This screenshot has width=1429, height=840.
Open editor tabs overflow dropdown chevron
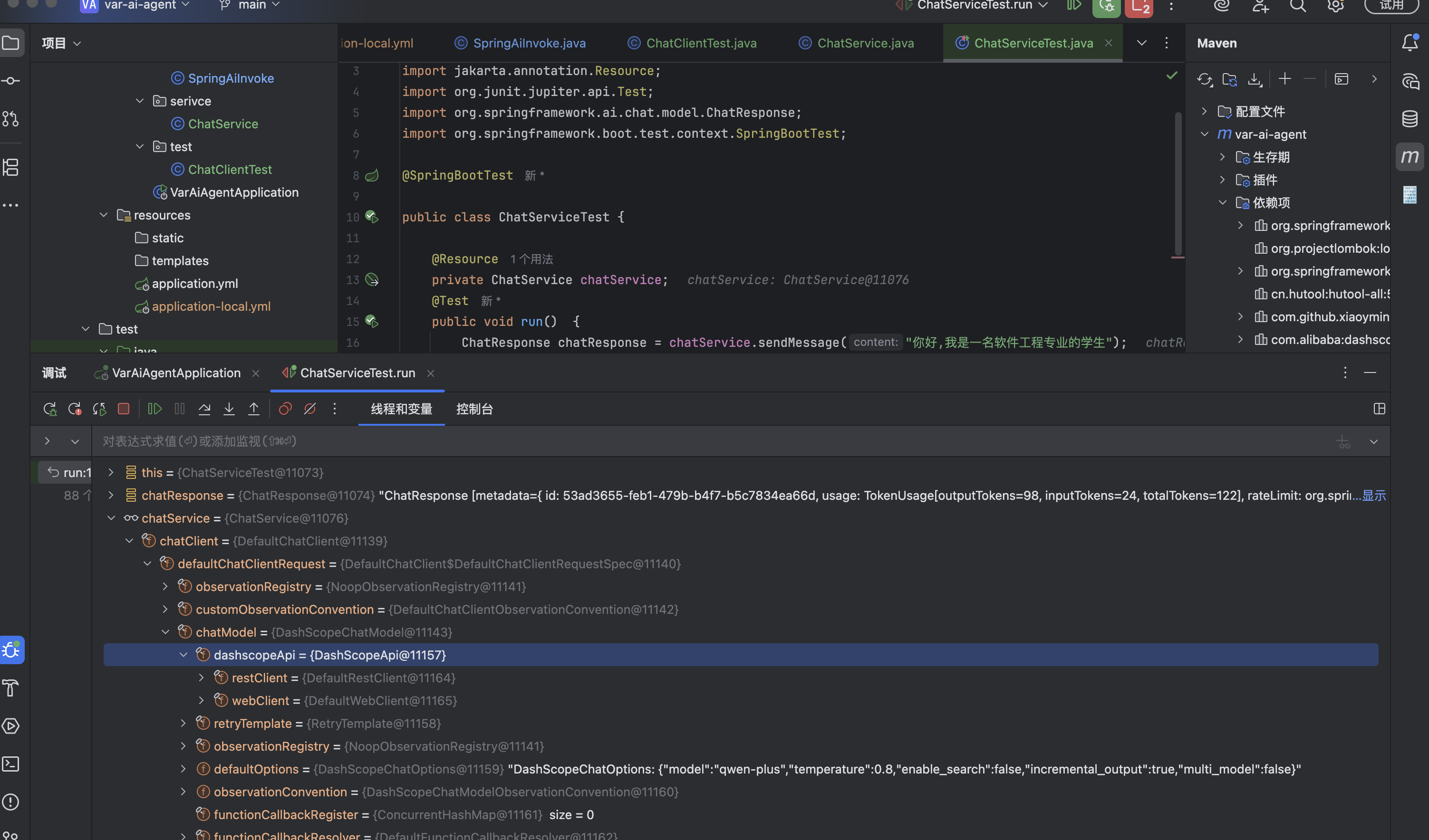point(1142,43)
